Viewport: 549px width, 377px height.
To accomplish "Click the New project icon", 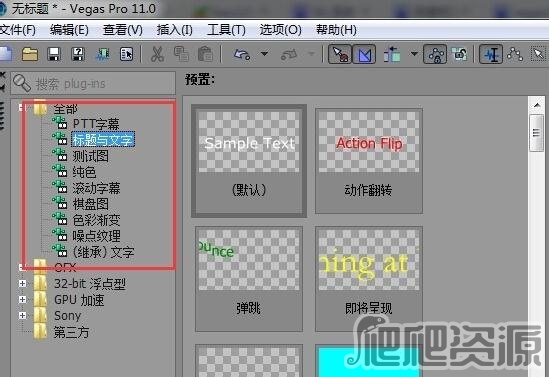I will pos(6,54).
